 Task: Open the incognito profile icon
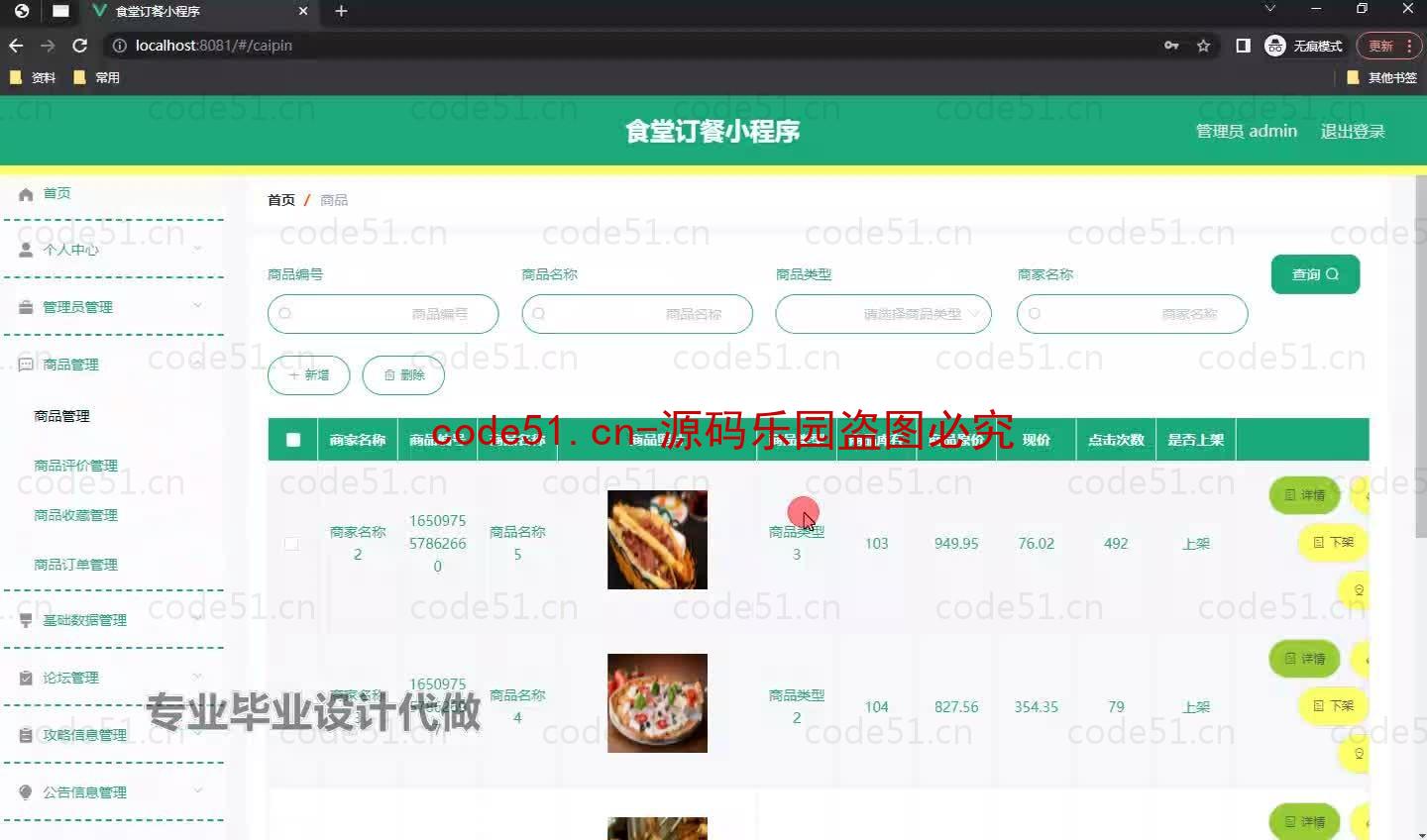click(1275, 46)
